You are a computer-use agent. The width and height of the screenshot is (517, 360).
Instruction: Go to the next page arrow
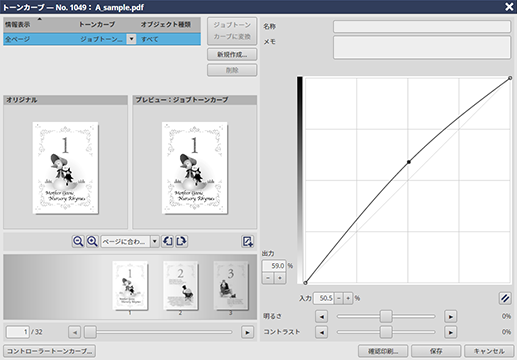[247, 332]
